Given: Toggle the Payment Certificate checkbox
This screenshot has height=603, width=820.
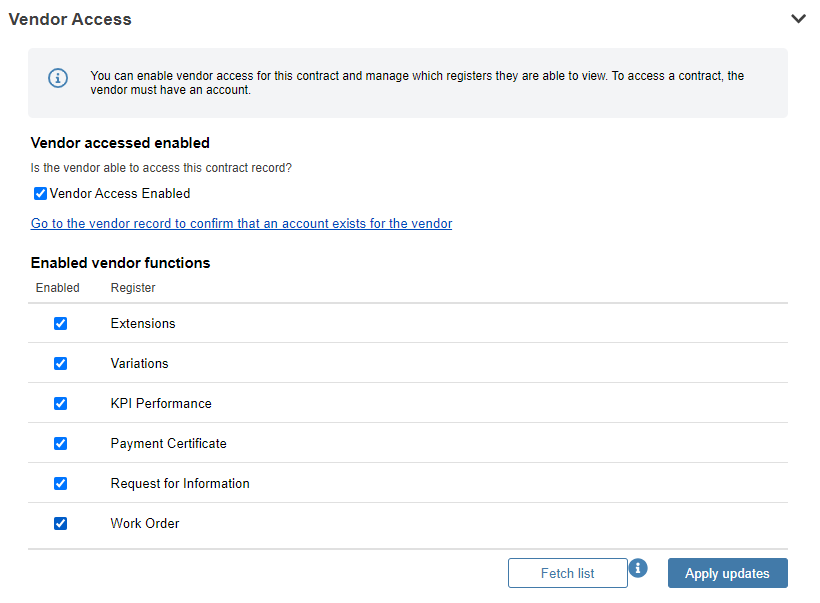Looking at the screenshot, I should tap(61, 443).
